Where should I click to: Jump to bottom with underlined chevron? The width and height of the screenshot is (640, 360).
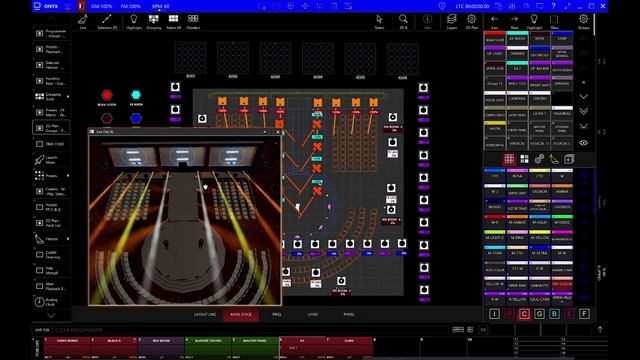(x=584, y=126)
